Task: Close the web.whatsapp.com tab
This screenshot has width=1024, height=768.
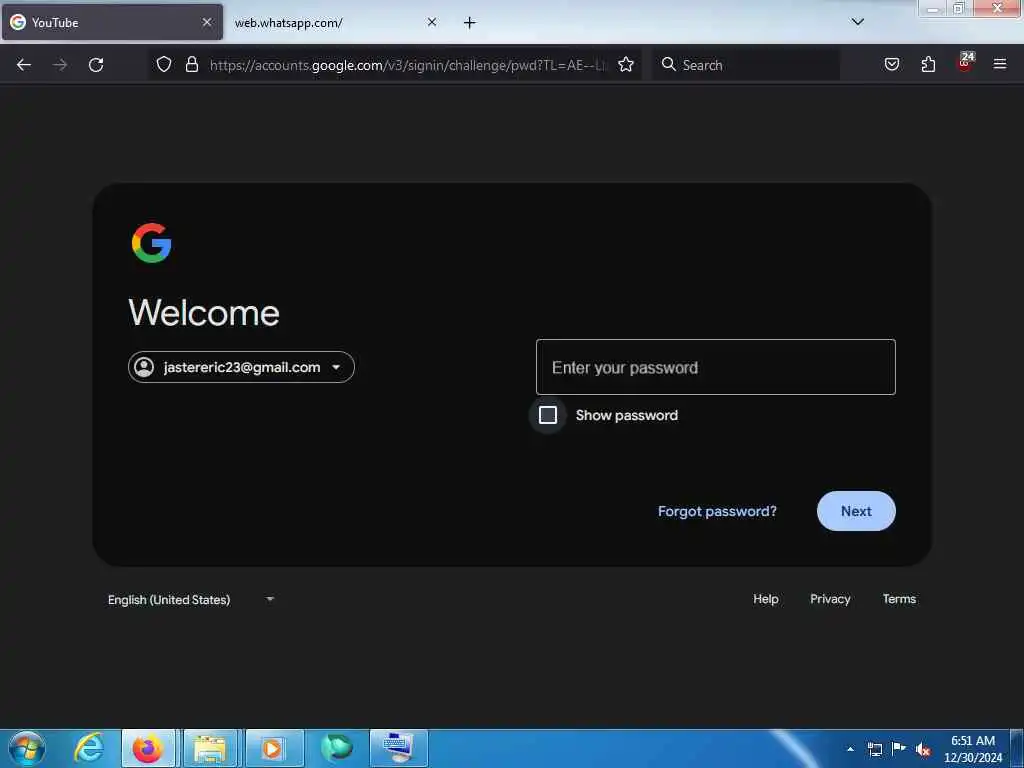Action: pyautogui.click(x=432, y=22)
